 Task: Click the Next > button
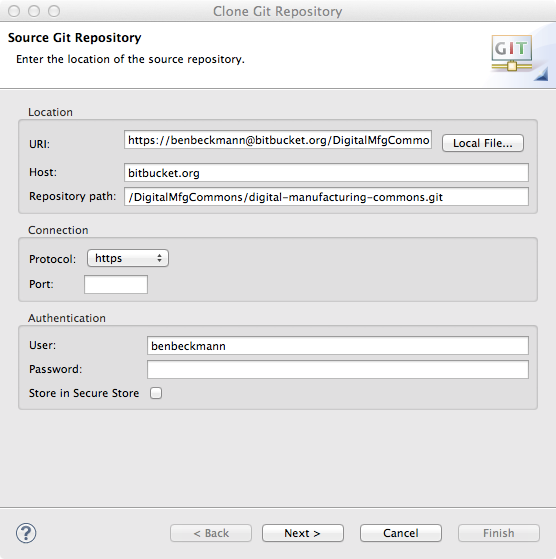pos(303,533)
